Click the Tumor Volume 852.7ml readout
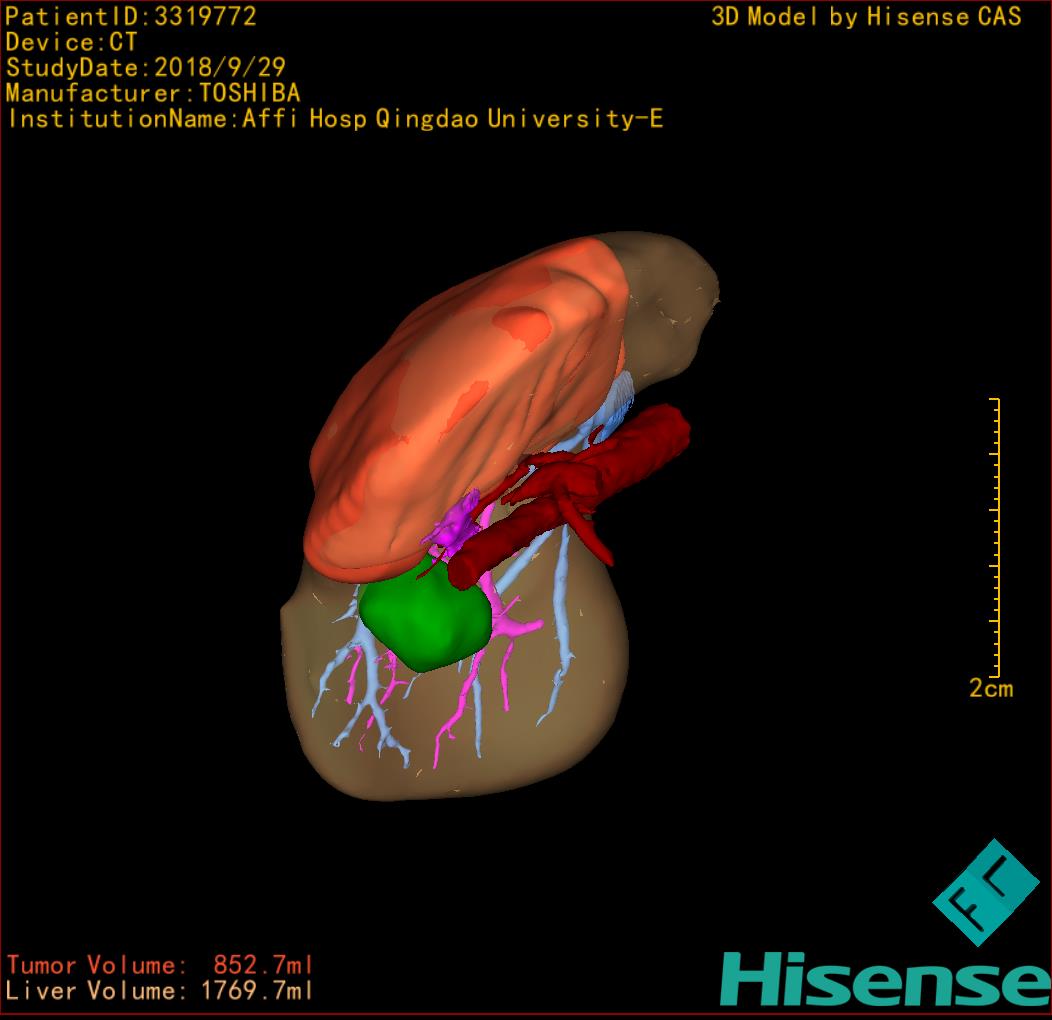The image size is (1052, 1020). [160, 965]
